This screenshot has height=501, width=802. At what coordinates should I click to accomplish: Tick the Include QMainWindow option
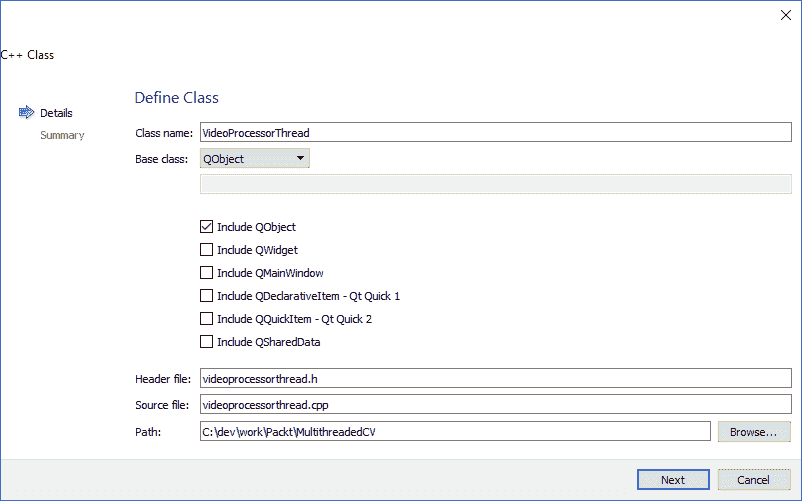[207, 273]
